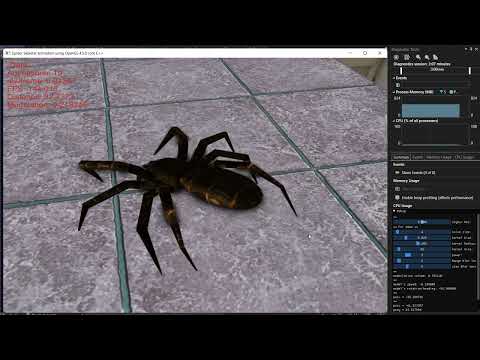Image resolution: width=480 pixels, height=360 pixels.
Task: Click the Spider window title bar icon
Action: tap(7, 53)
